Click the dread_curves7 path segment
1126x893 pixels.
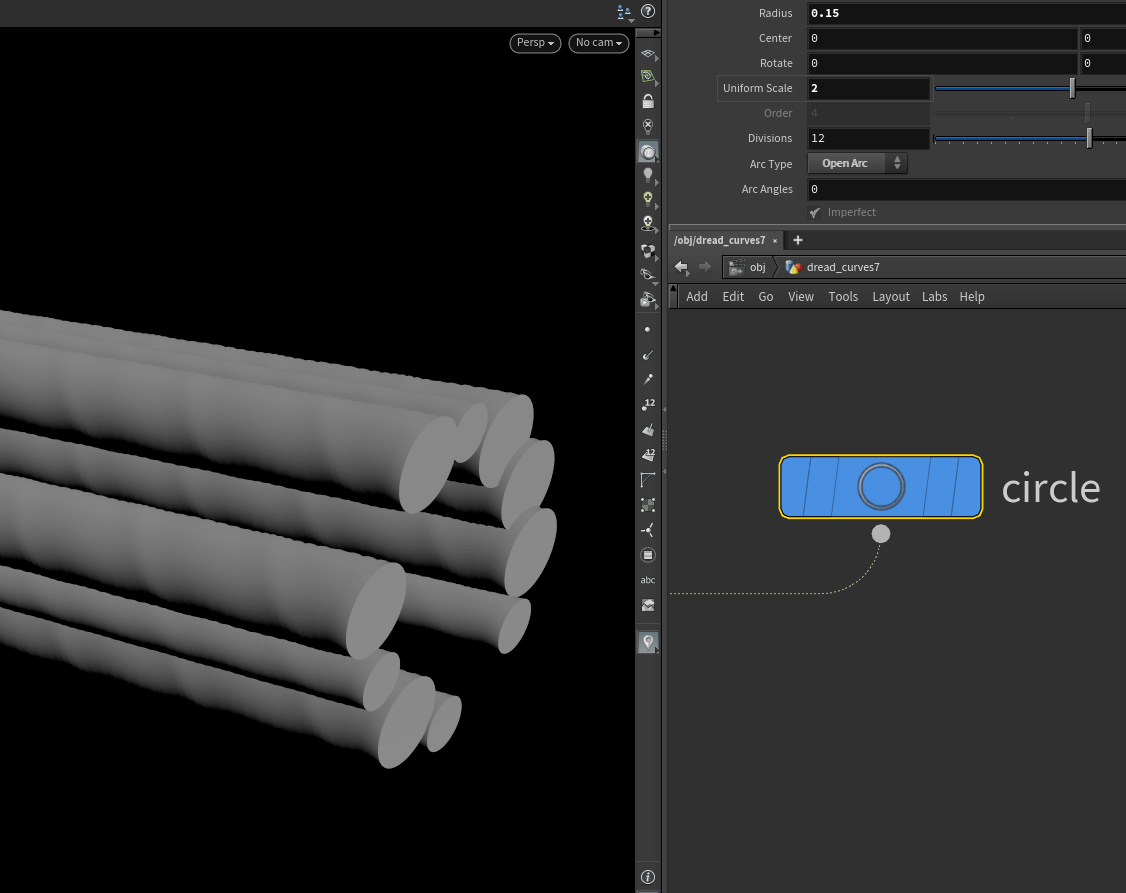833,267
